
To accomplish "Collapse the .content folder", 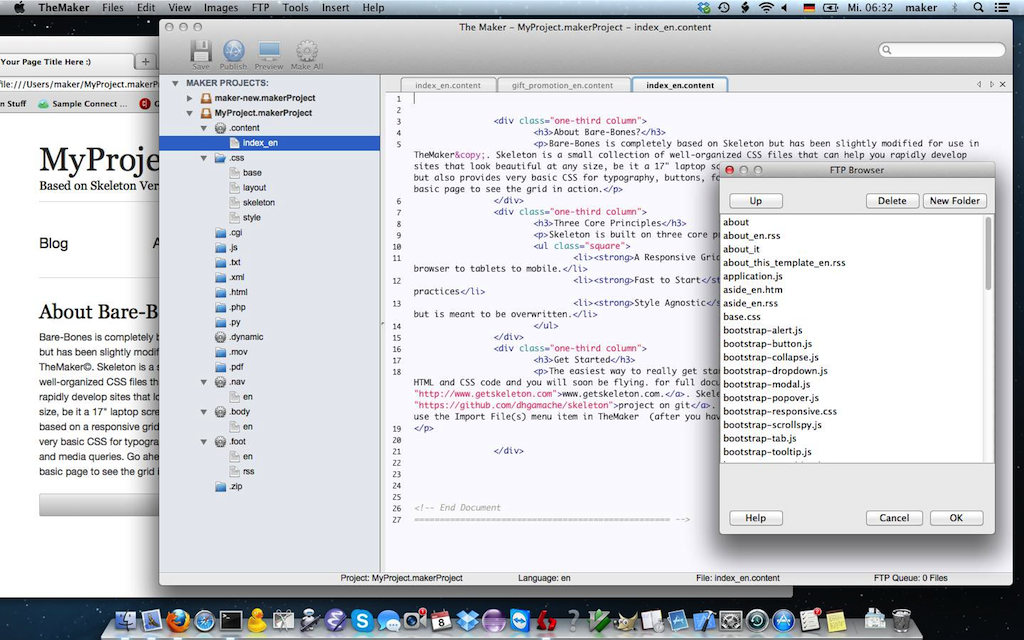I will tap(204, 128).
